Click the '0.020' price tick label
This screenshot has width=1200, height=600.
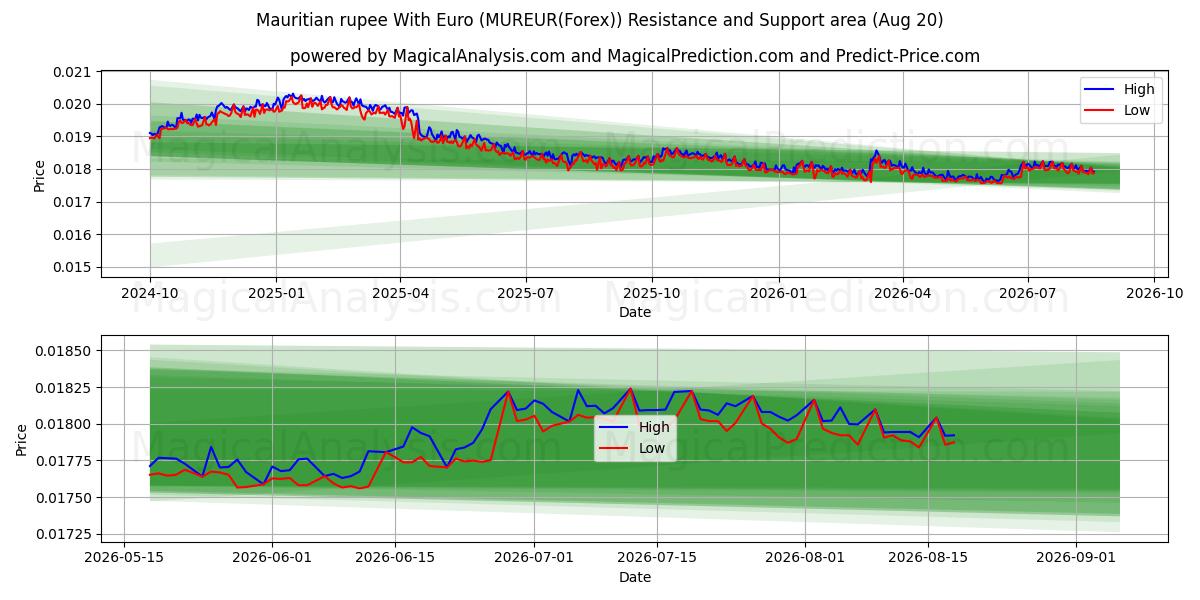click(72, 104)
